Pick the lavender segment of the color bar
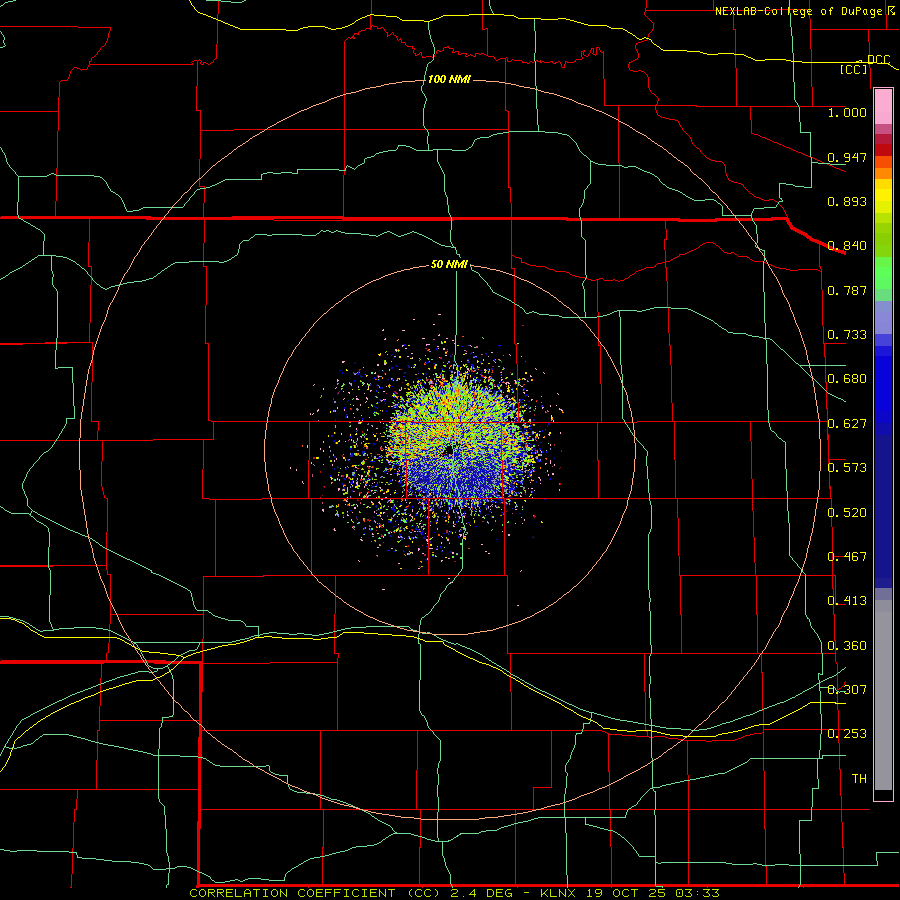The image size is (900, 900). pyautogui.click(x=883, y=317)
